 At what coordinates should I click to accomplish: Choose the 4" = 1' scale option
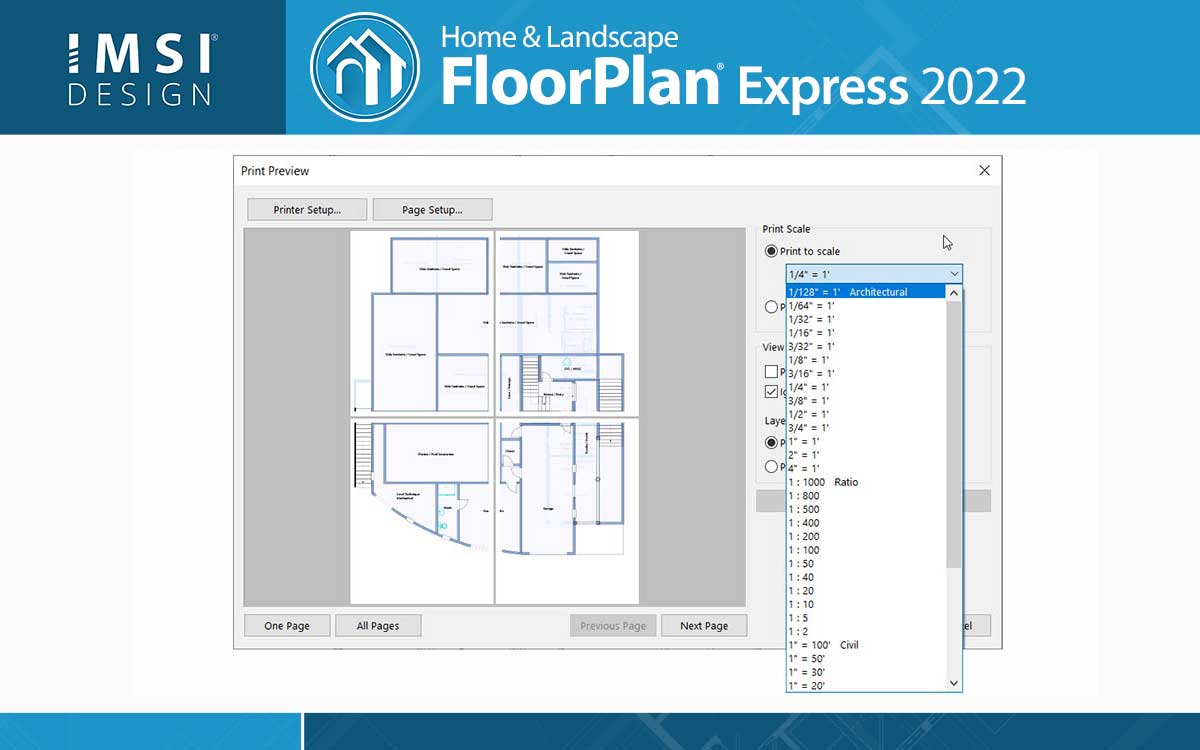pyautogui.click(x=866, y=468)
